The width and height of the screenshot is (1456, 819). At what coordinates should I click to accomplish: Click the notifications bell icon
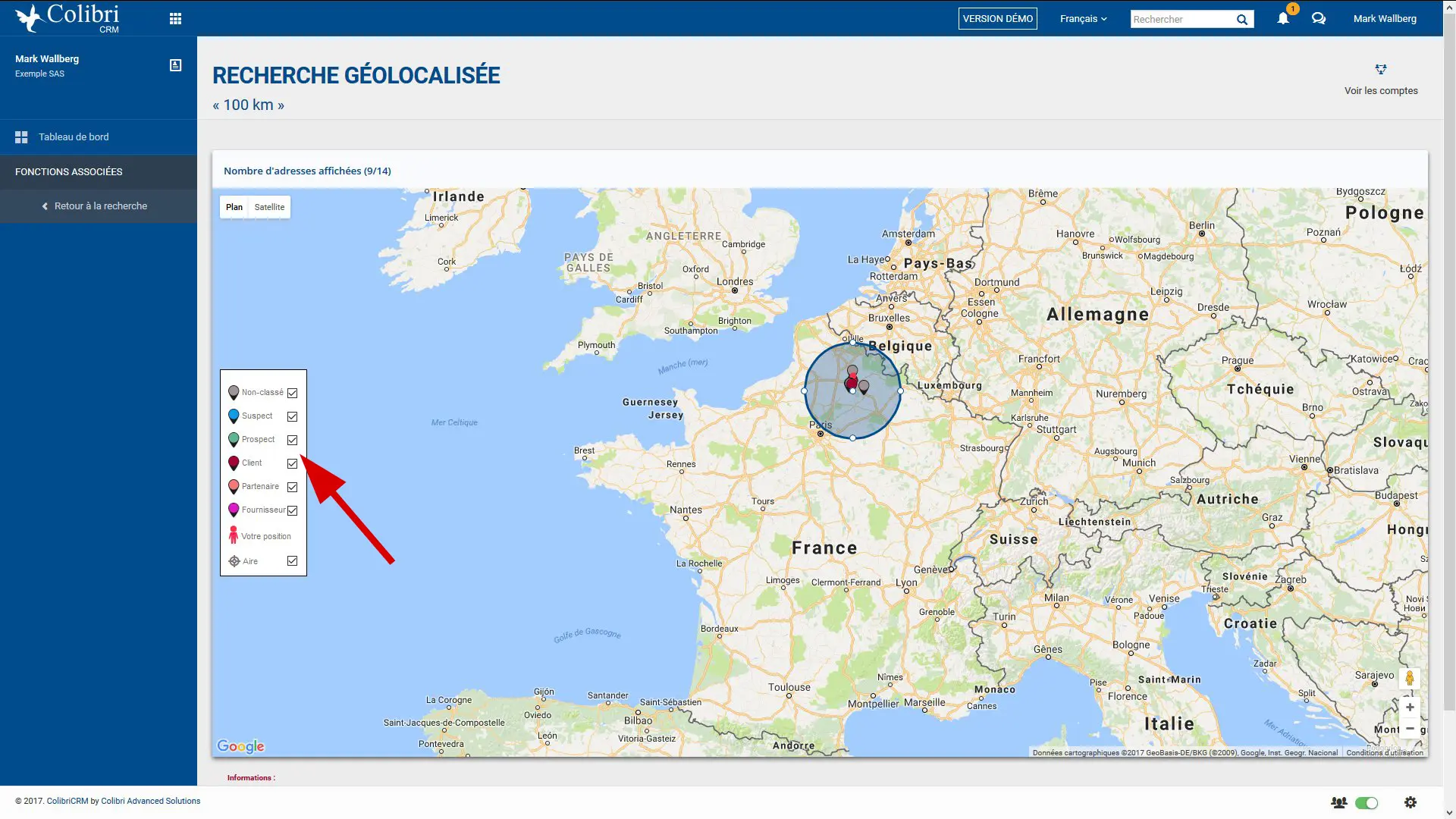(x=1282, y=19)
